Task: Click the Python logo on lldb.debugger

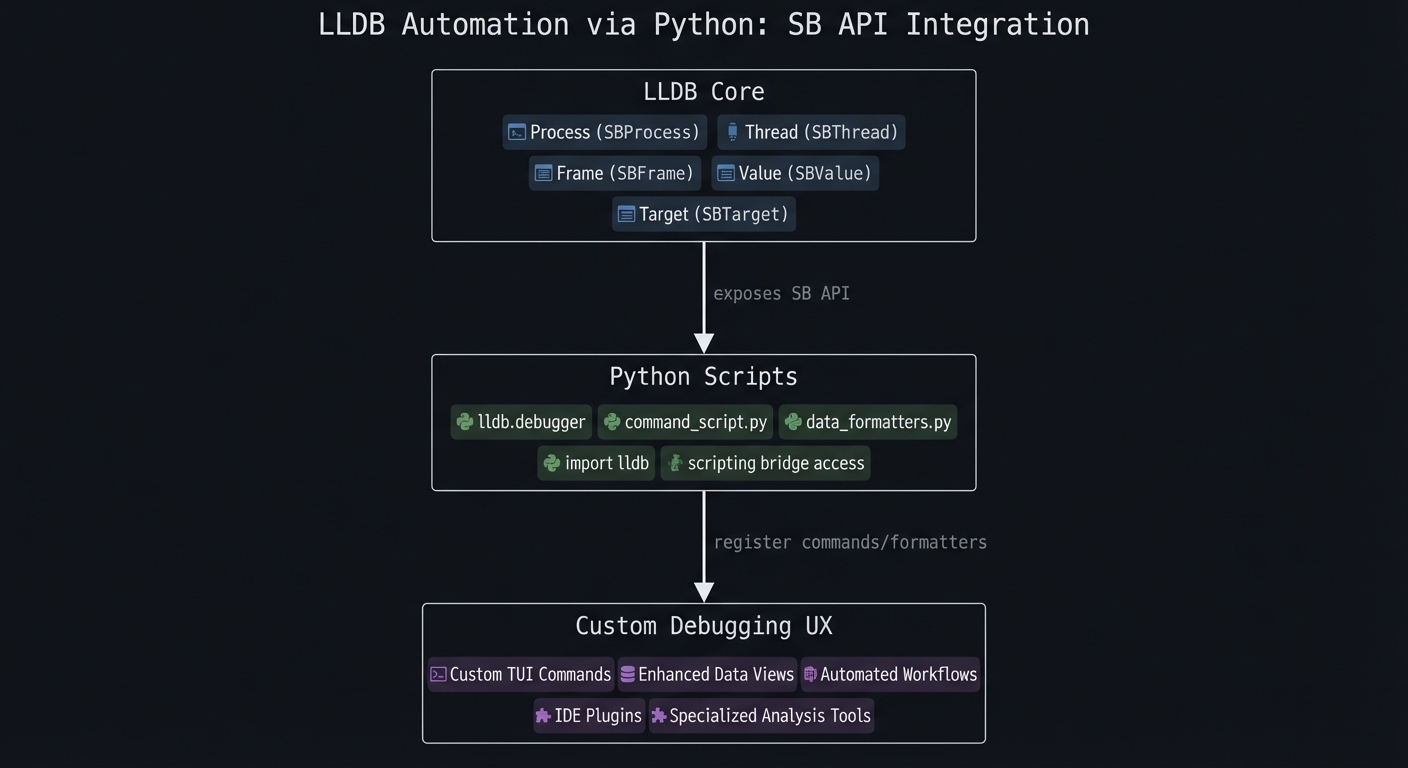Action: pyautogui.click(x=464, y=421)
